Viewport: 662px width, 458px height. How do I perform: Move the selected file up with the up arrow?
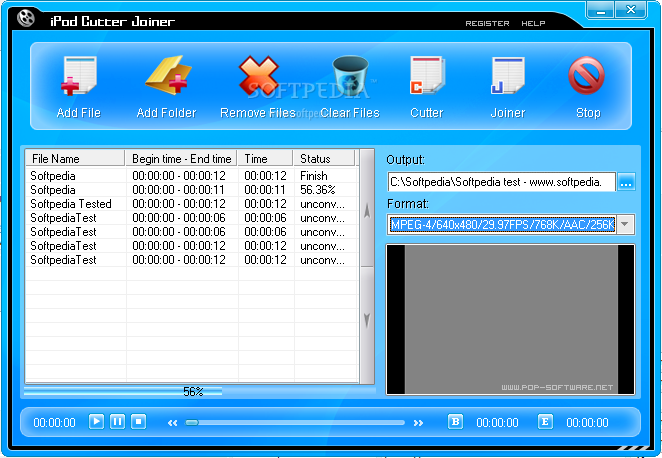pyautogui.click(x=367, y=210)
